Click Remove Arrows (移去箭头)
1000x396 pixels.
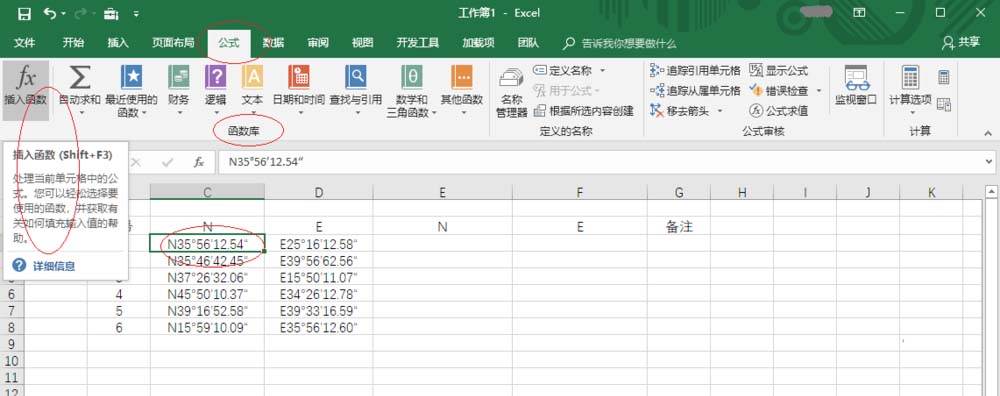pyautogui.click(x=680, y=111)
